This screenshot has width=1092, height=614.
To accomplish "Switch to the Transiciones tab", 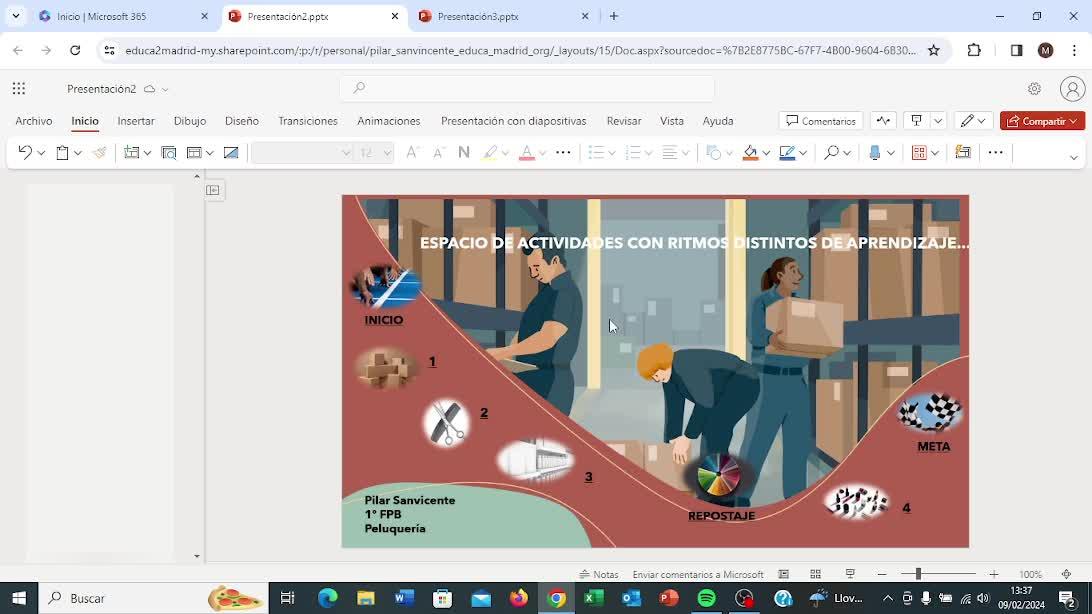I will [308, 121].
